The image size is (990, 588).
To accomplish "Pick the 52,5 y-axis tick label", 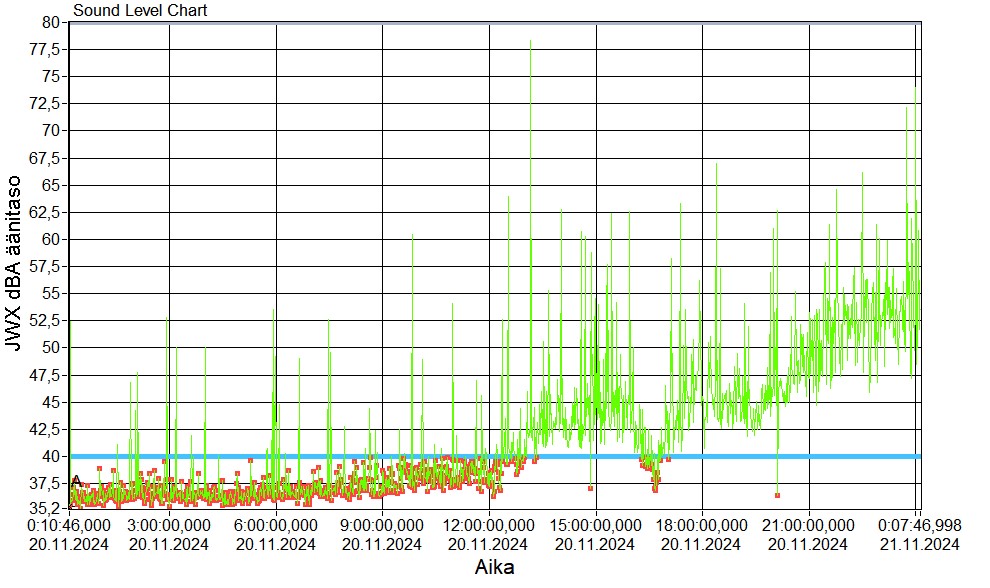I will (x=45, y=320).
